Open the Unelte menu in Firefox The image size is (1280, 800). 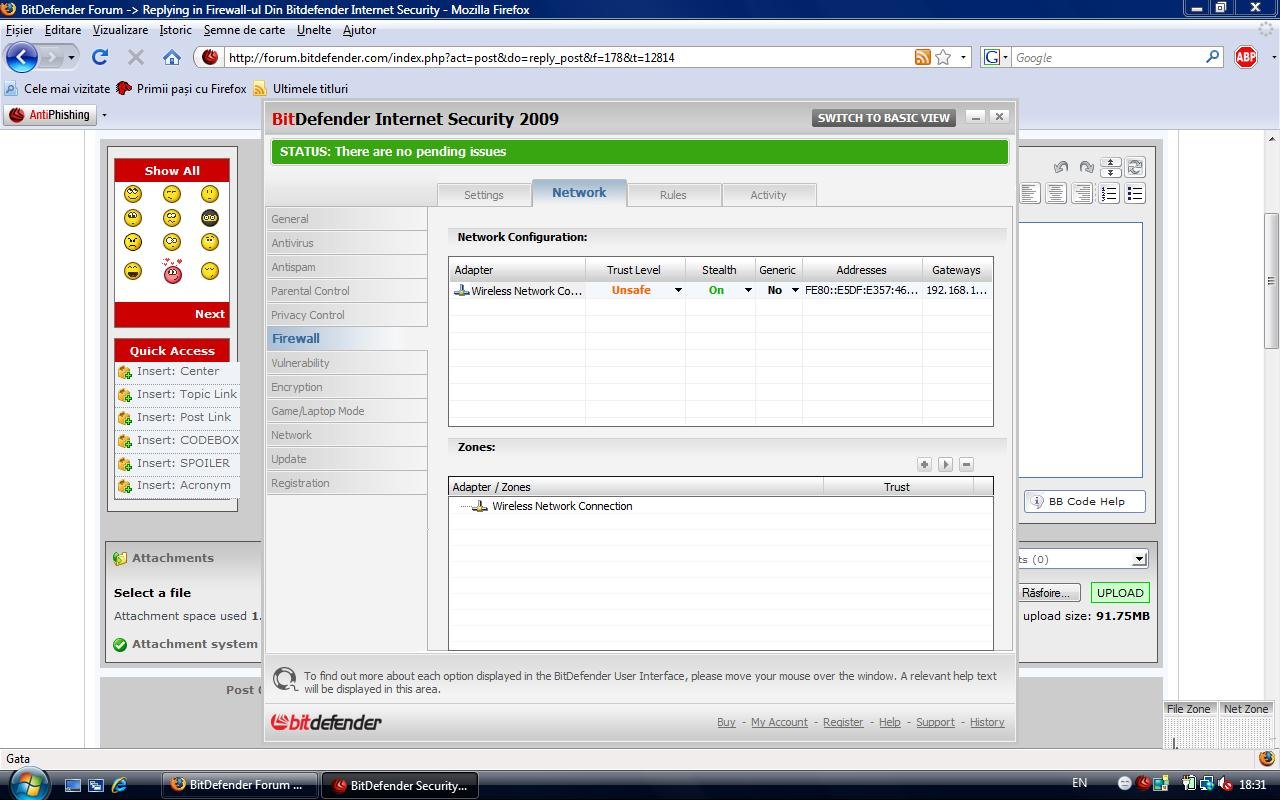(314, 30)
